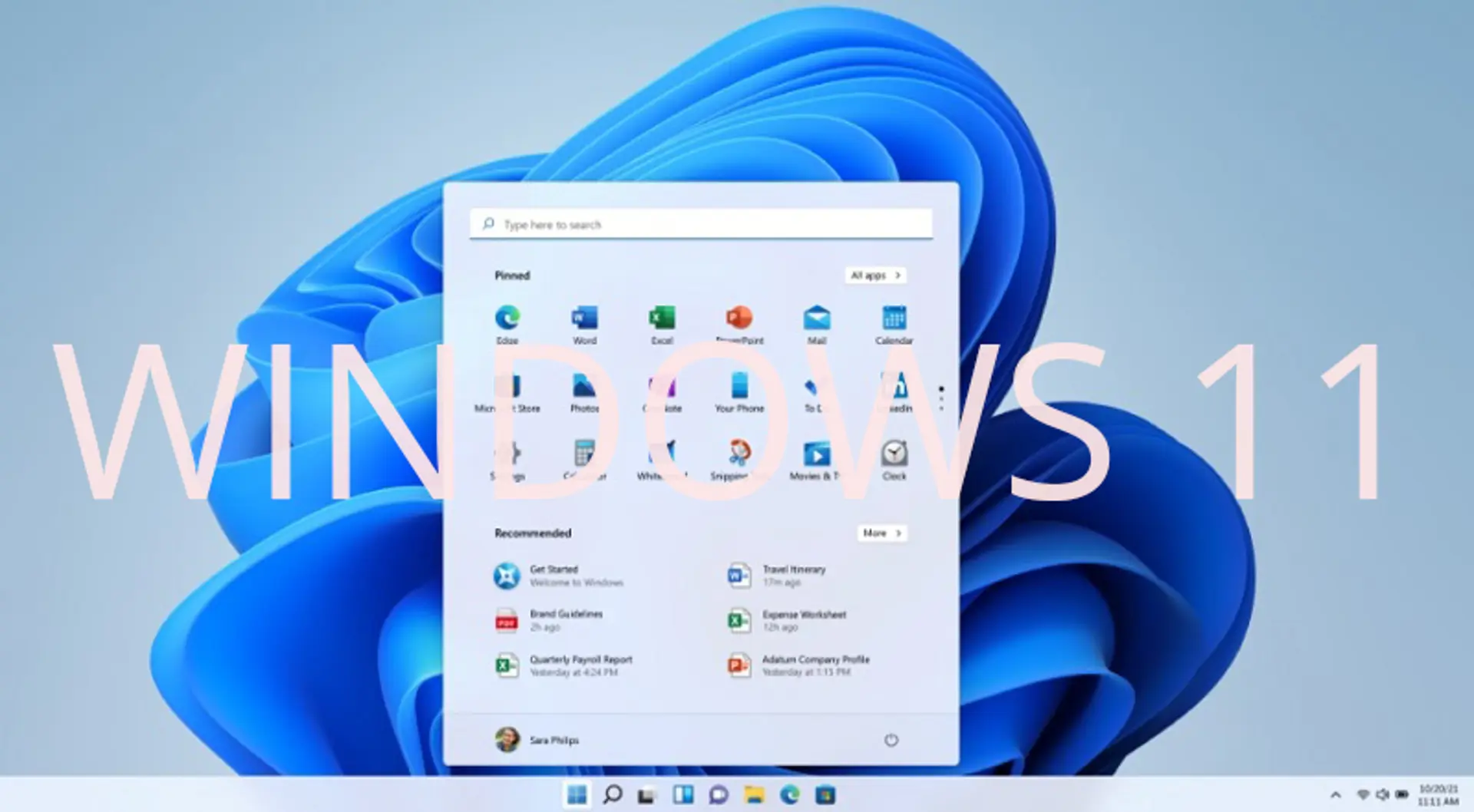Show More recommended items
This screenshot has height=812, width=1474.
pyautogui.click(x=881, y=533)
